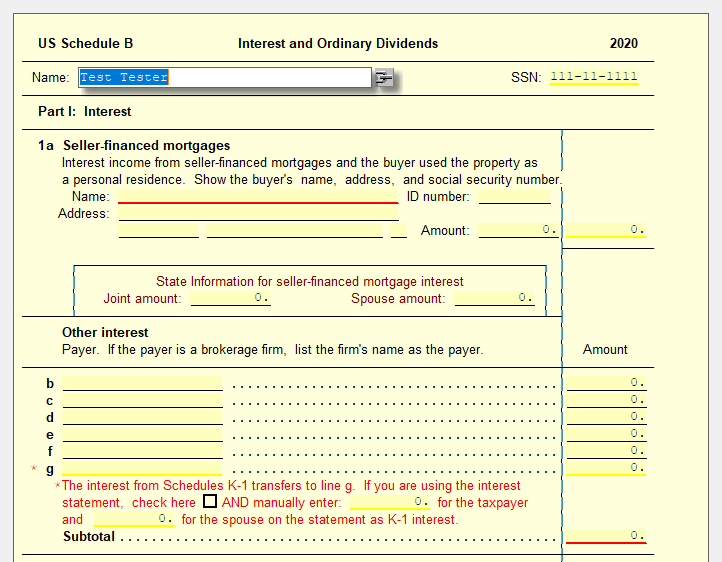Viewport: 722px width, 562px height.
Task: Click the Joint amount field
Action: click(x=231, y=298)
